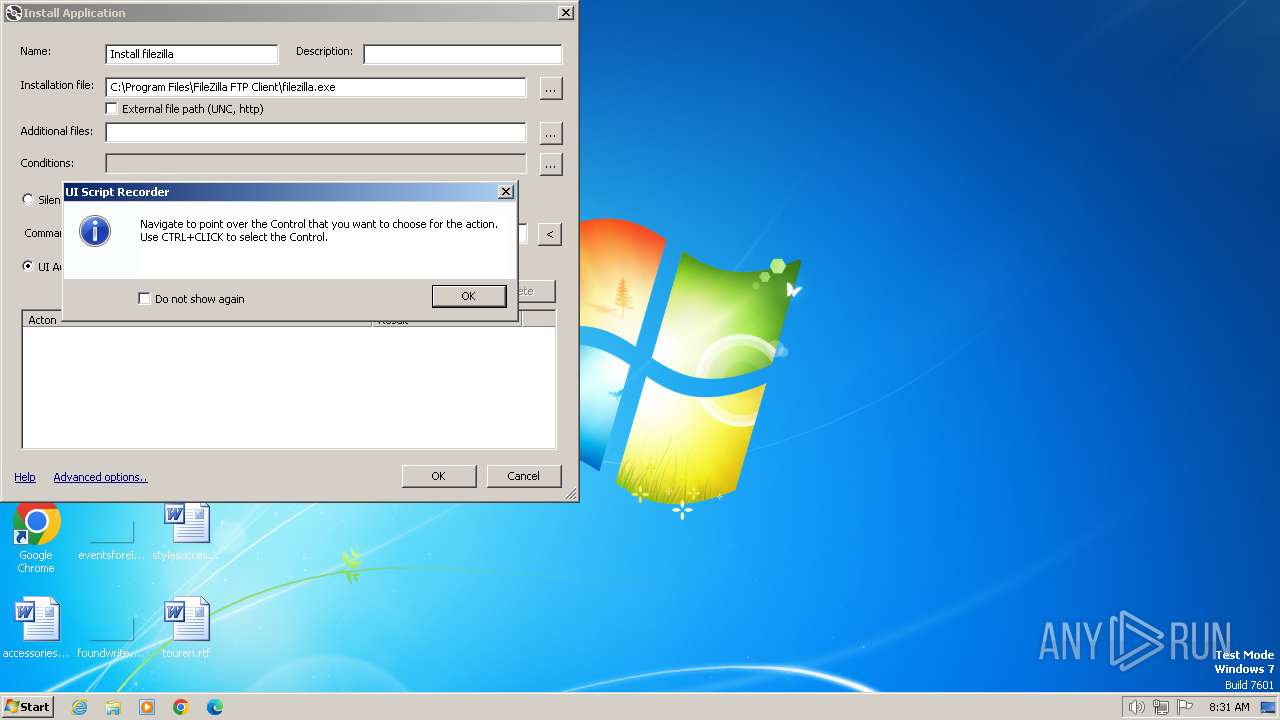Open the Start menu

coord(28,706)
